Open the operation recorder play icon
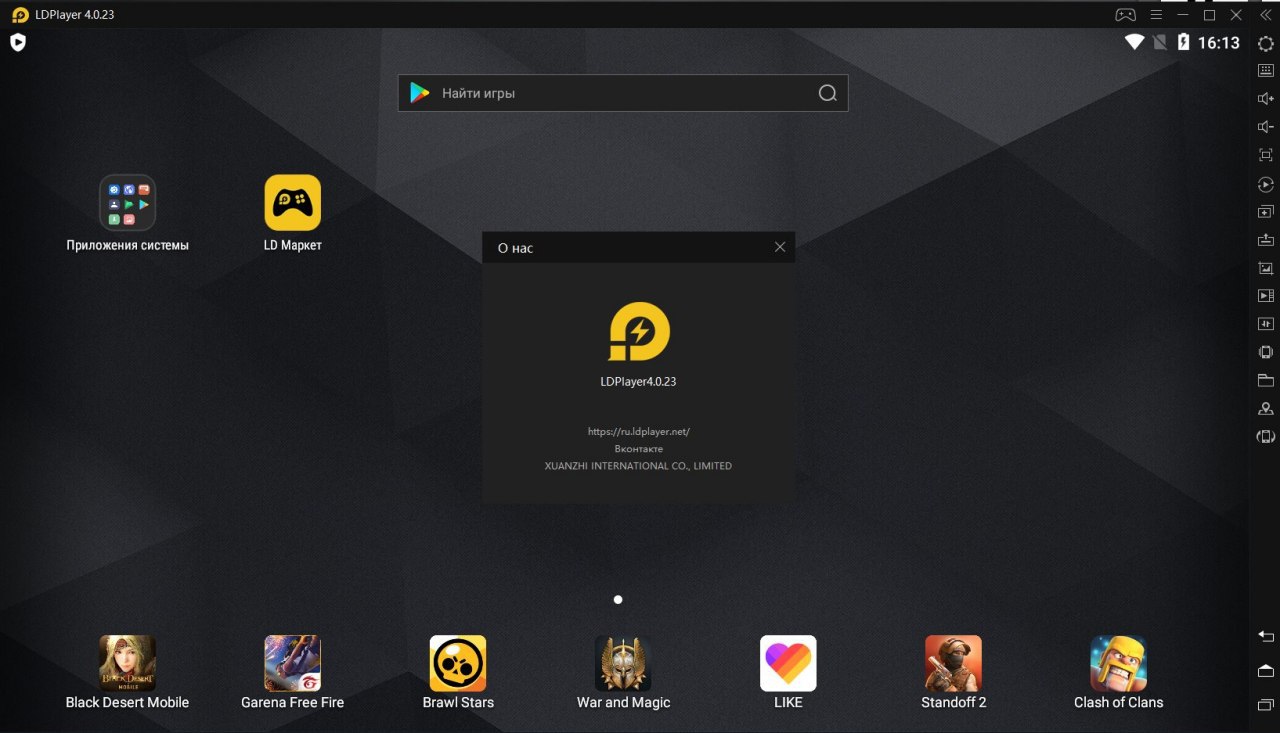1280x733 pixels. click(x=1265, y=184)
